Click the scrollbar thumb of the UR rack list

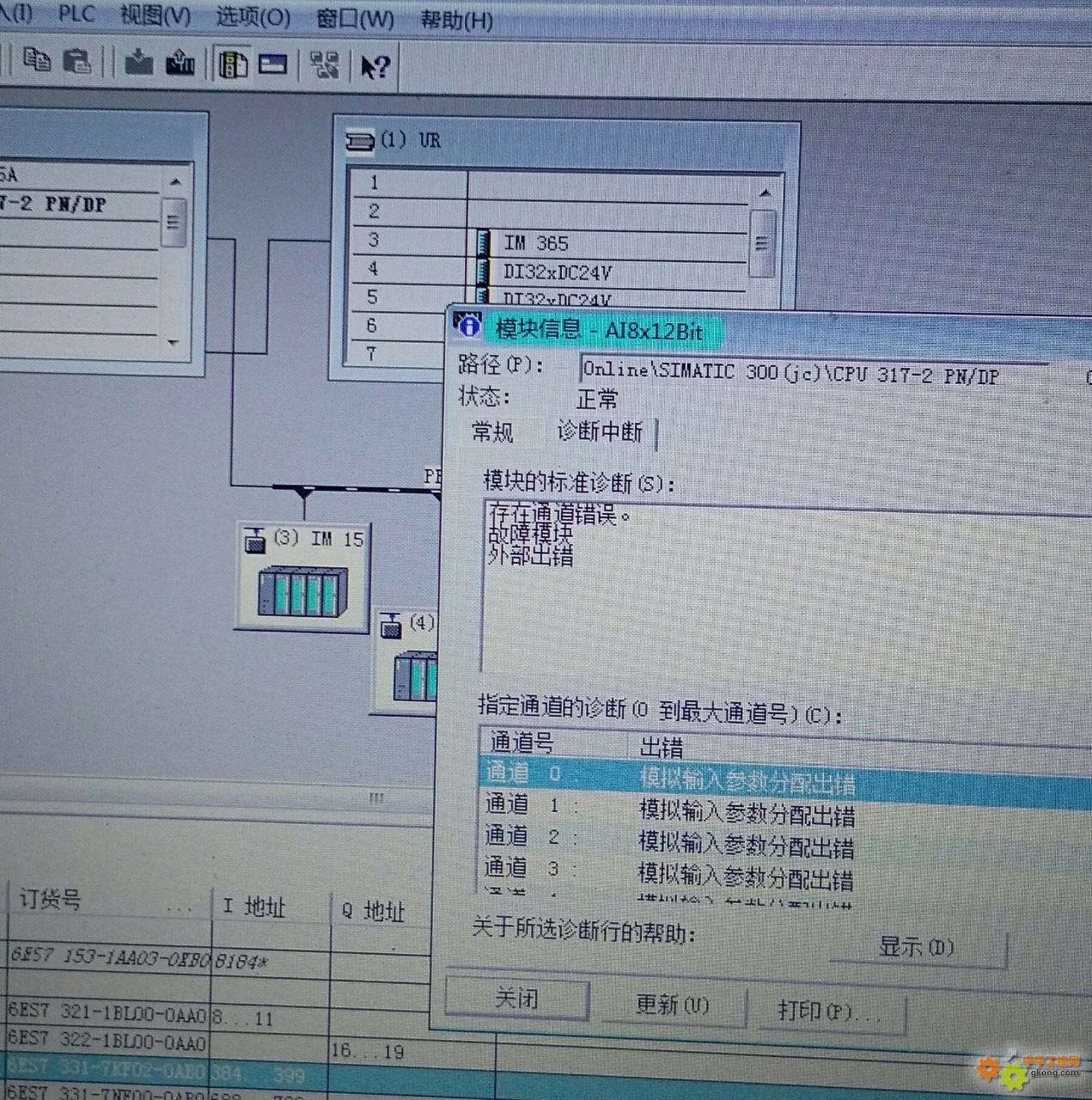click(763, 244)
